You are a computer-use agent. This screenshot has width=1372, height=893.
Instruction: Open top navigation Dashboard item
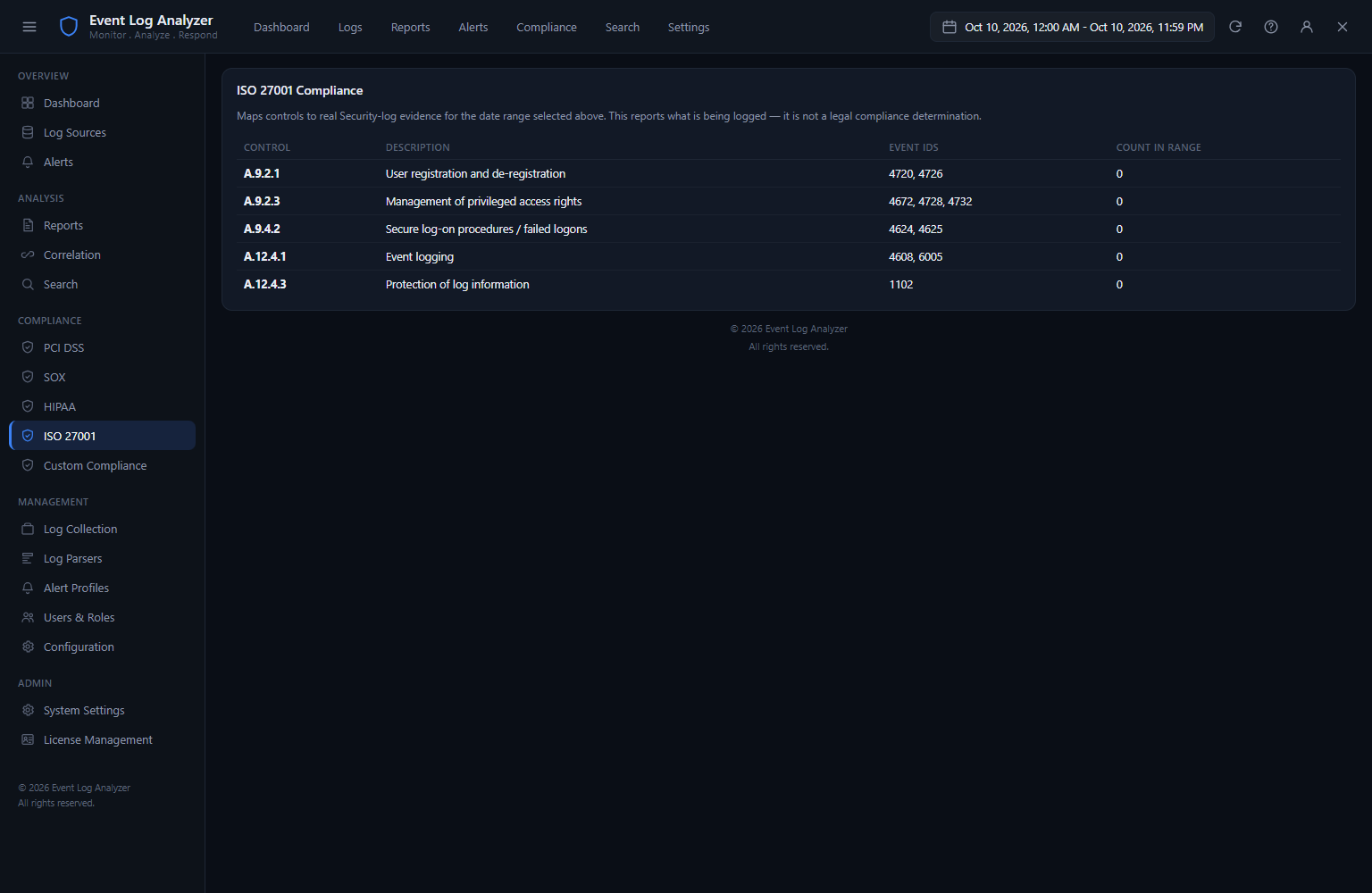click(281, 27)
